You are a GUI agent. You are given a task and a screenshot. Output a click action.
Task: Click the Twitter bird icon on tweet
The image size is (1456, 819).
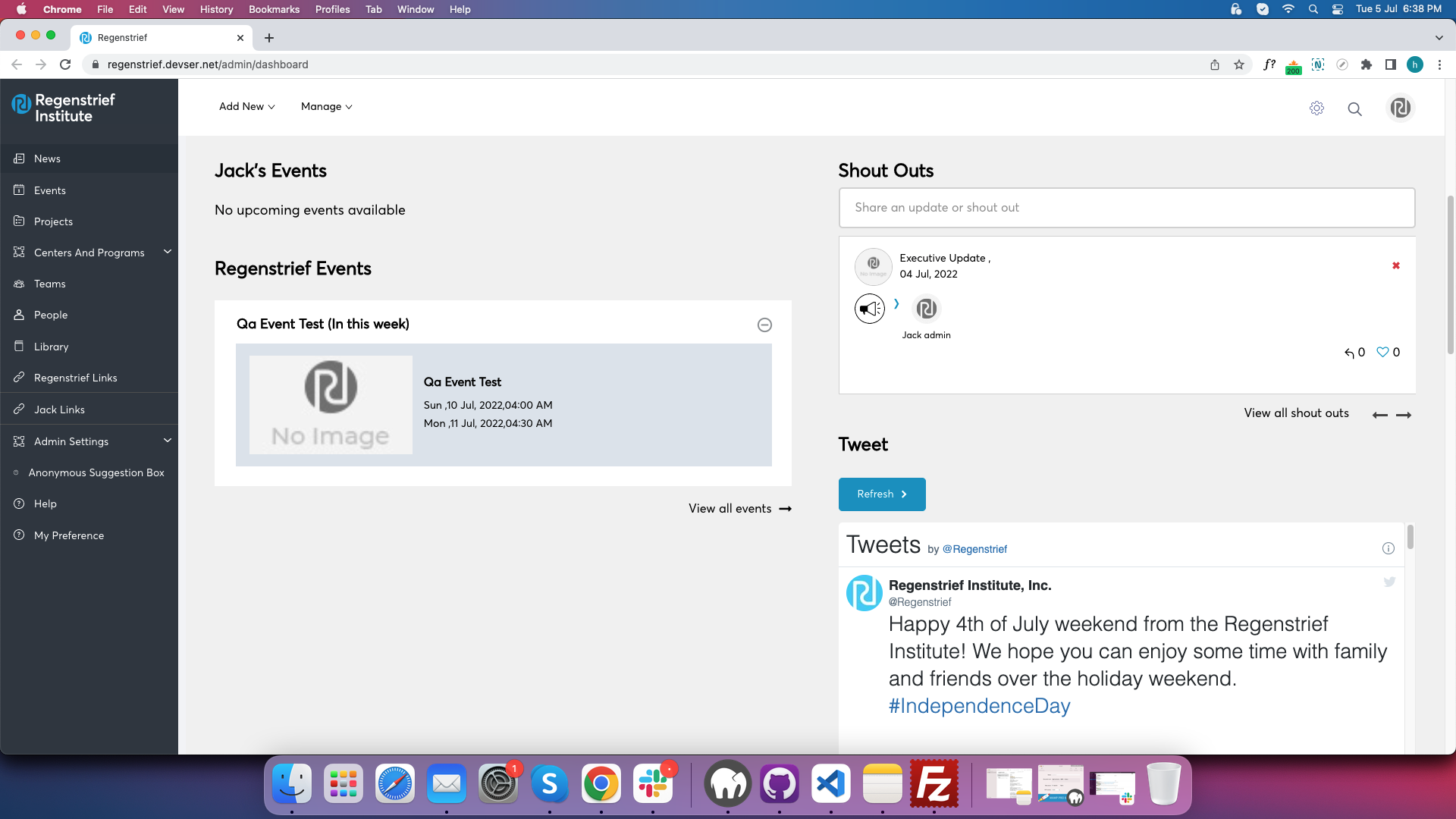(1389, 582)
